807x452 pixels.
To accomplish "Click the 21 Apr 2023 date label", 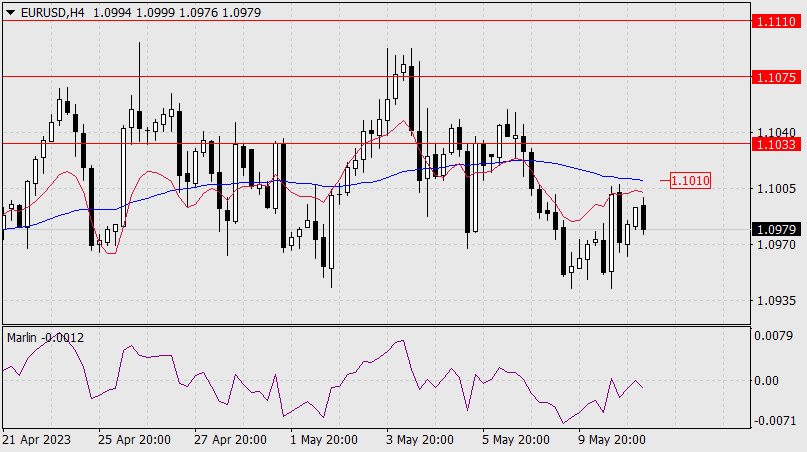I will point(38,440).
